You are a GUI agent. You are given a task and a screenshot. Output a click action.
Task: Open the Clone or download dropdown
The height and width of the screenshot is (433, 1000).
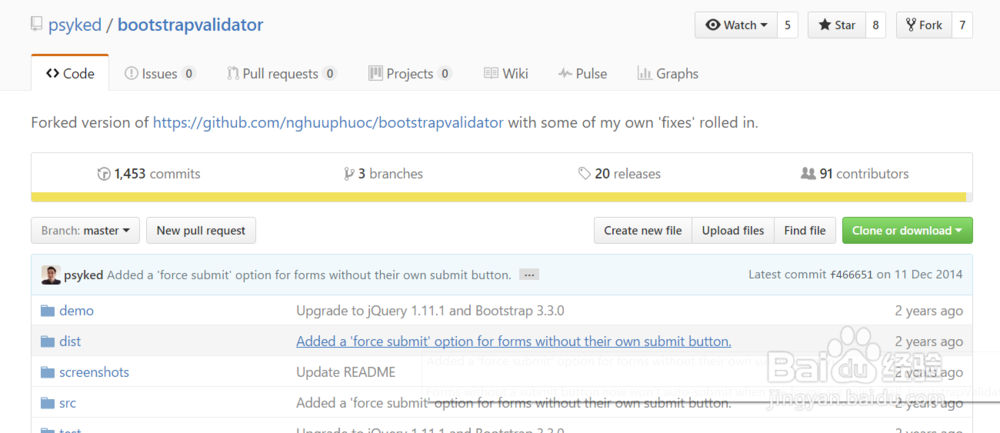tap(908, 230)
